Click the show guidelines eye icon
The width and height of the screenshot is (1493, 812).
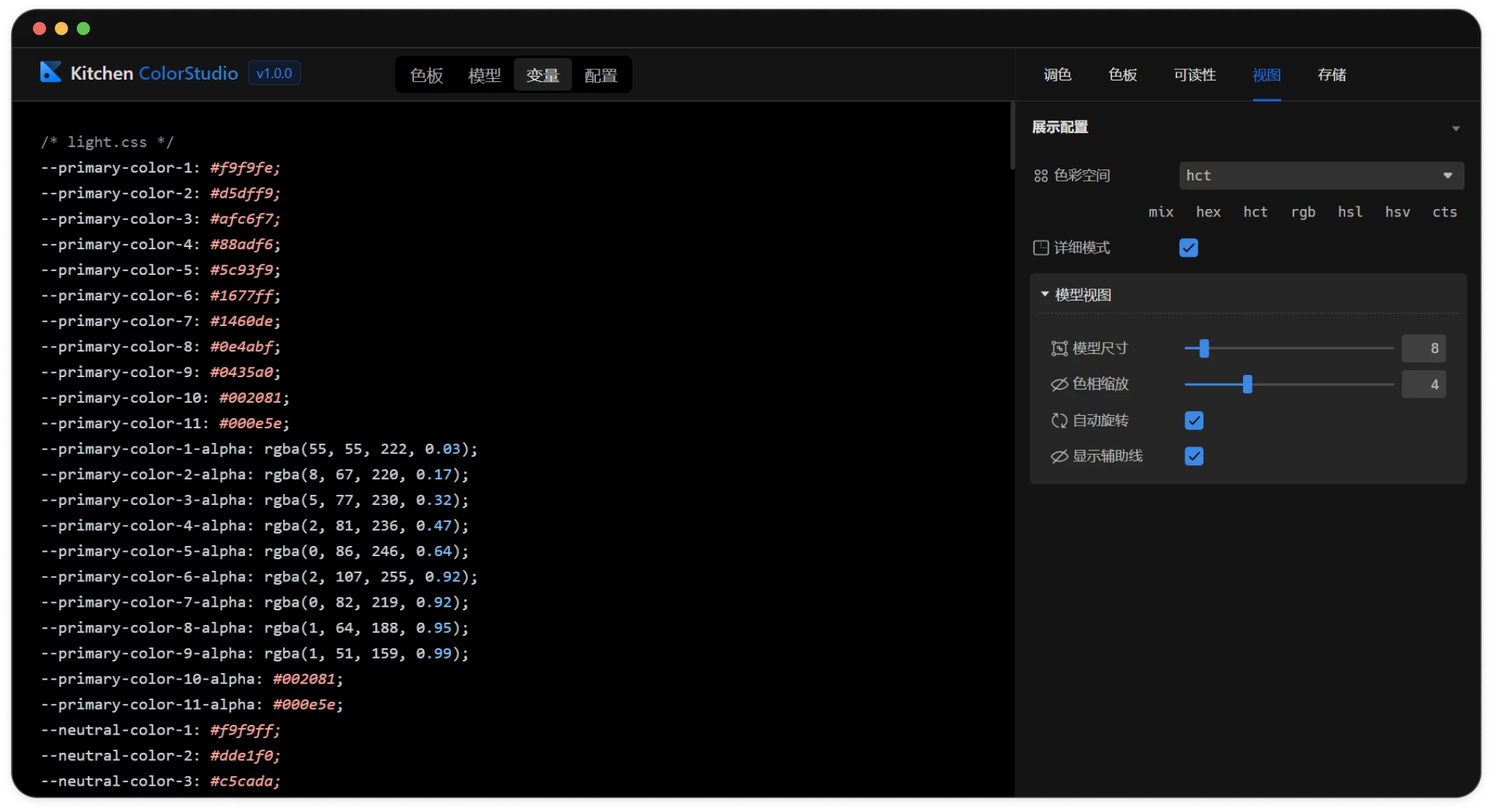click(x=1059, y=457)
